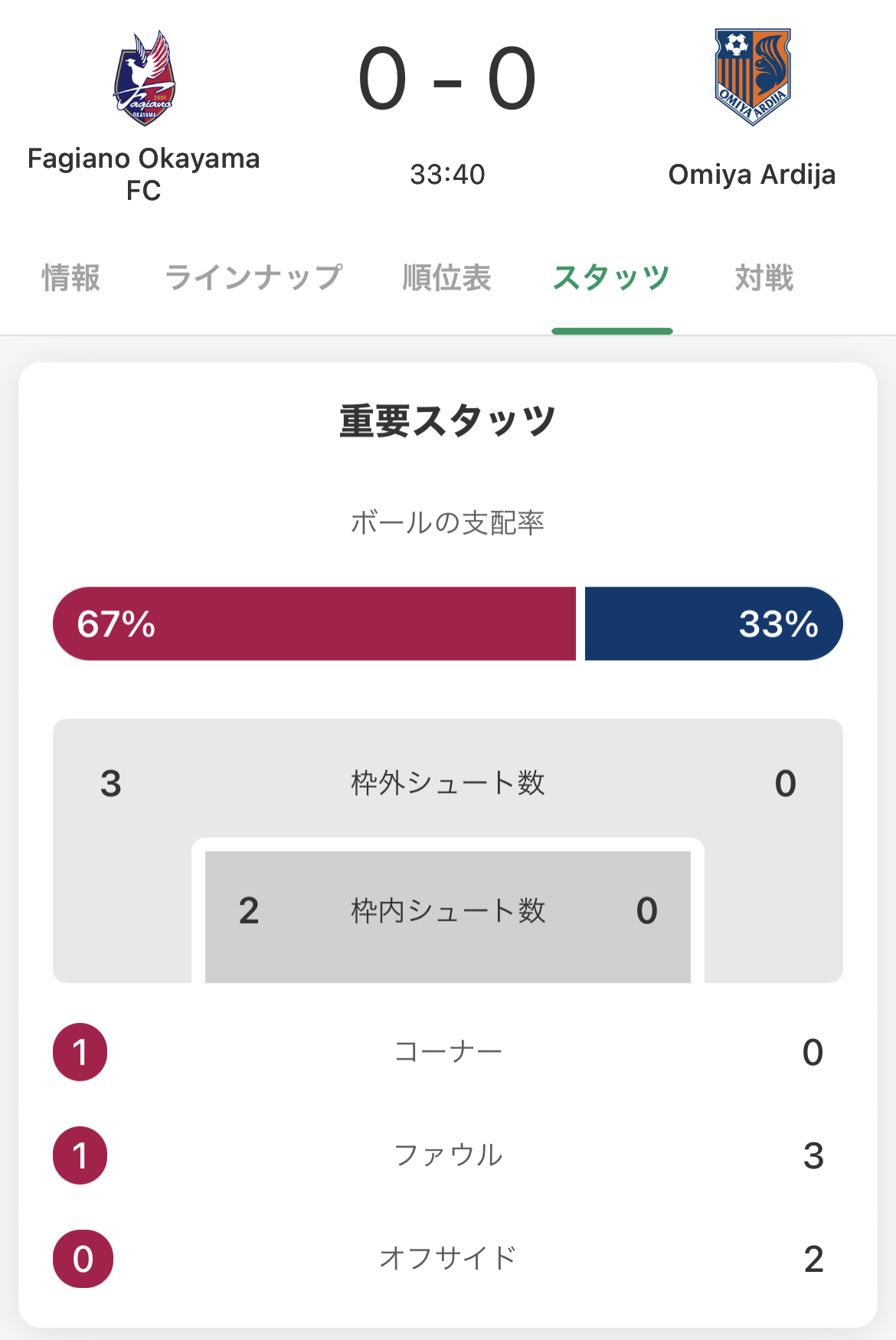The height and width of the screenshot is (1340, 896).
Task: Click the Omiya Ardija crest logo
Action: (x=752, y=77)
